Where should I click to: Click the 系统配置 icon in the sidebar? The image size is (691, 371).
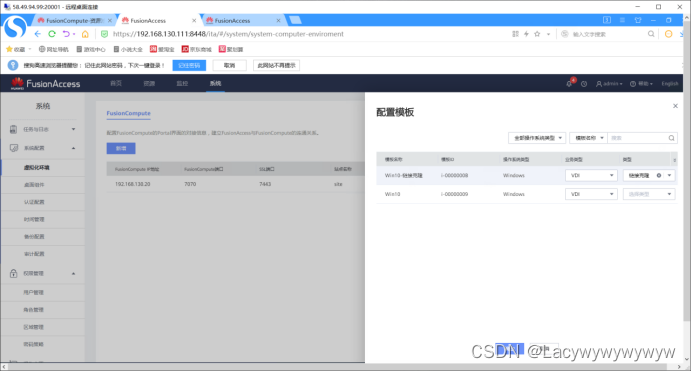tap(14, 148)
